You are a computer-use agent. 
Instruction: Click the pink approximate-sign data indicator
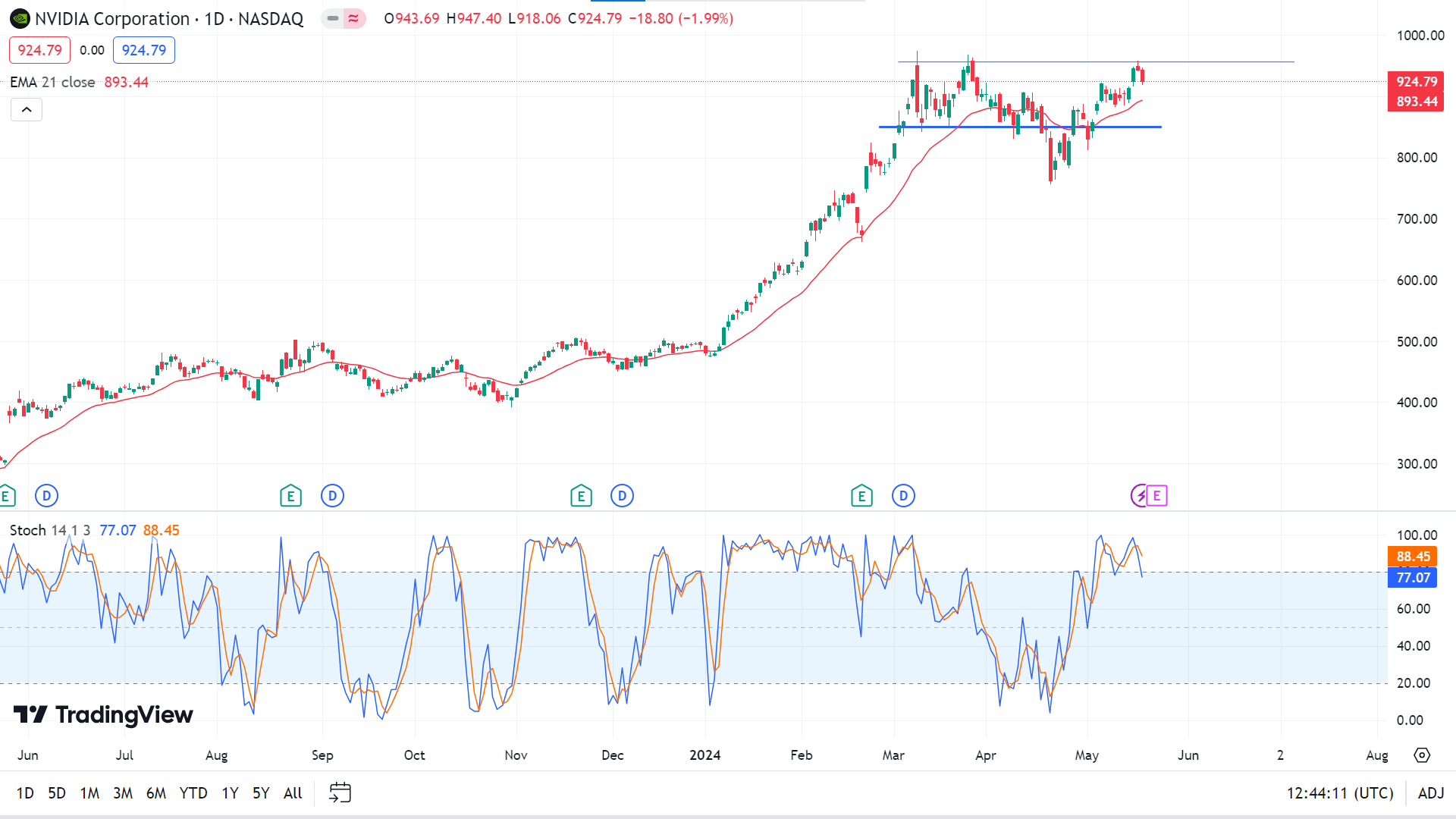(354, 18)
